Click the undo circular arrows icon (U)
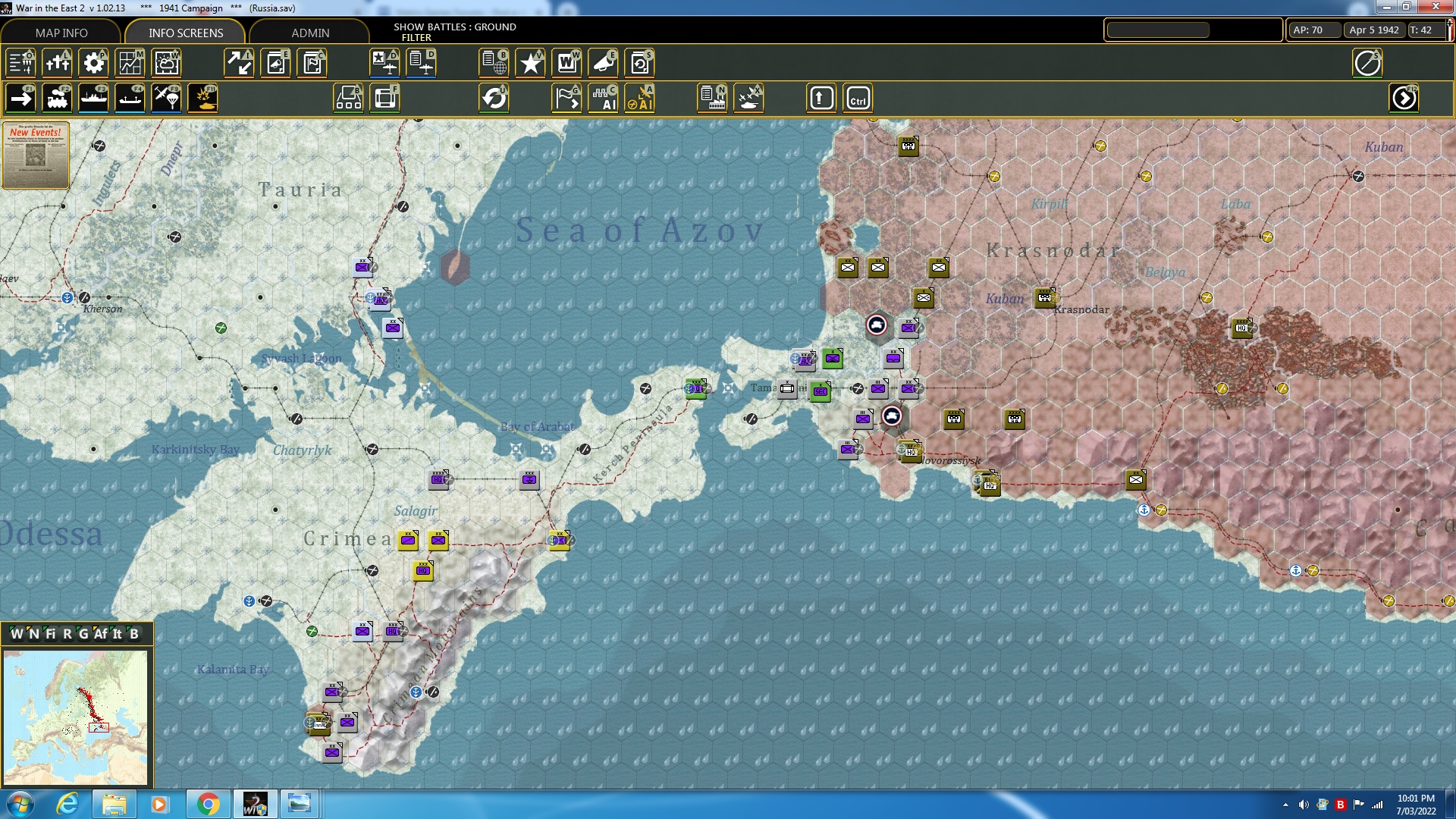 click(494, 98)
